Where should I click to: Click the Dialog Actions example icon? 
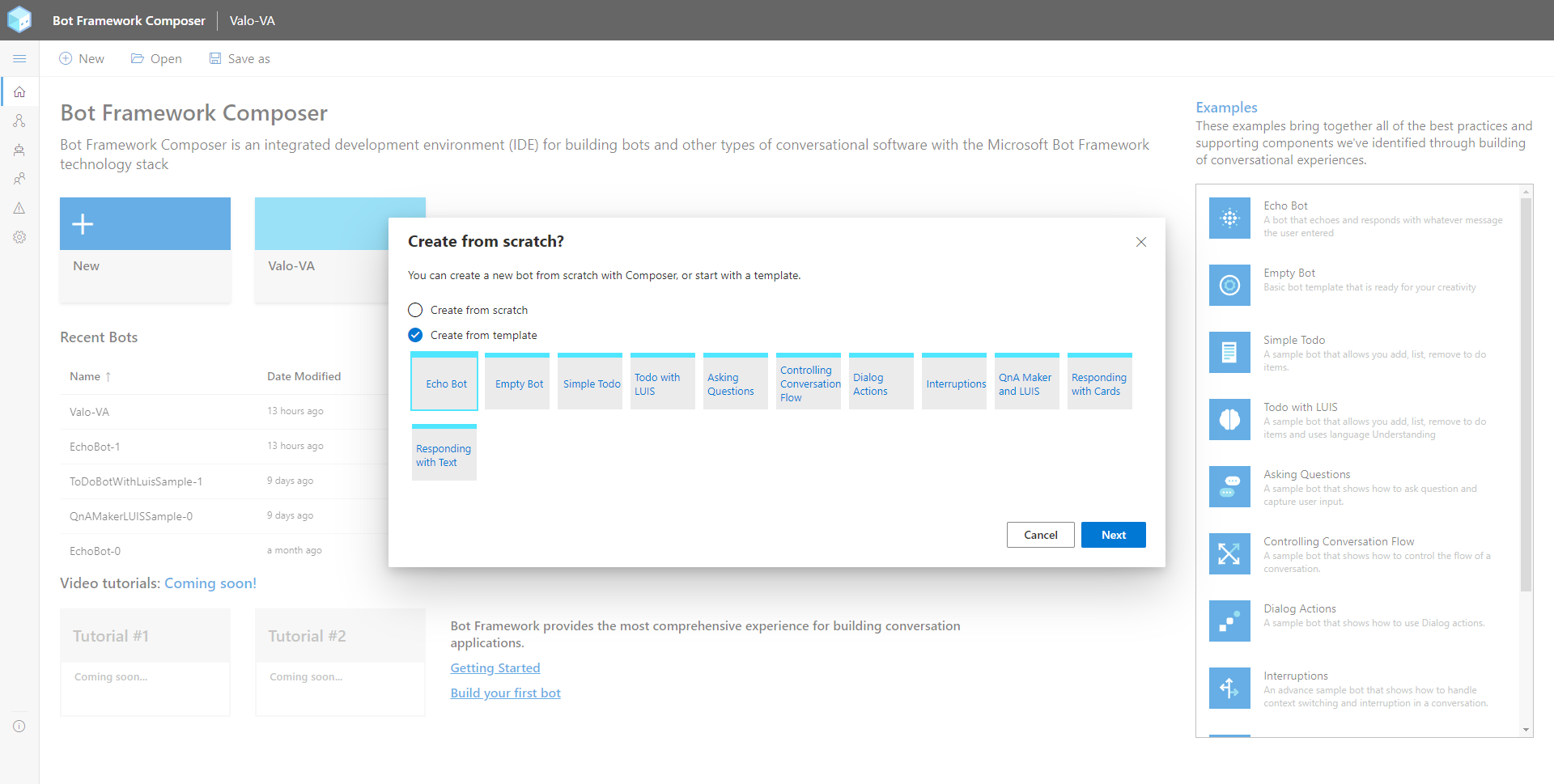click(1229, 621)
